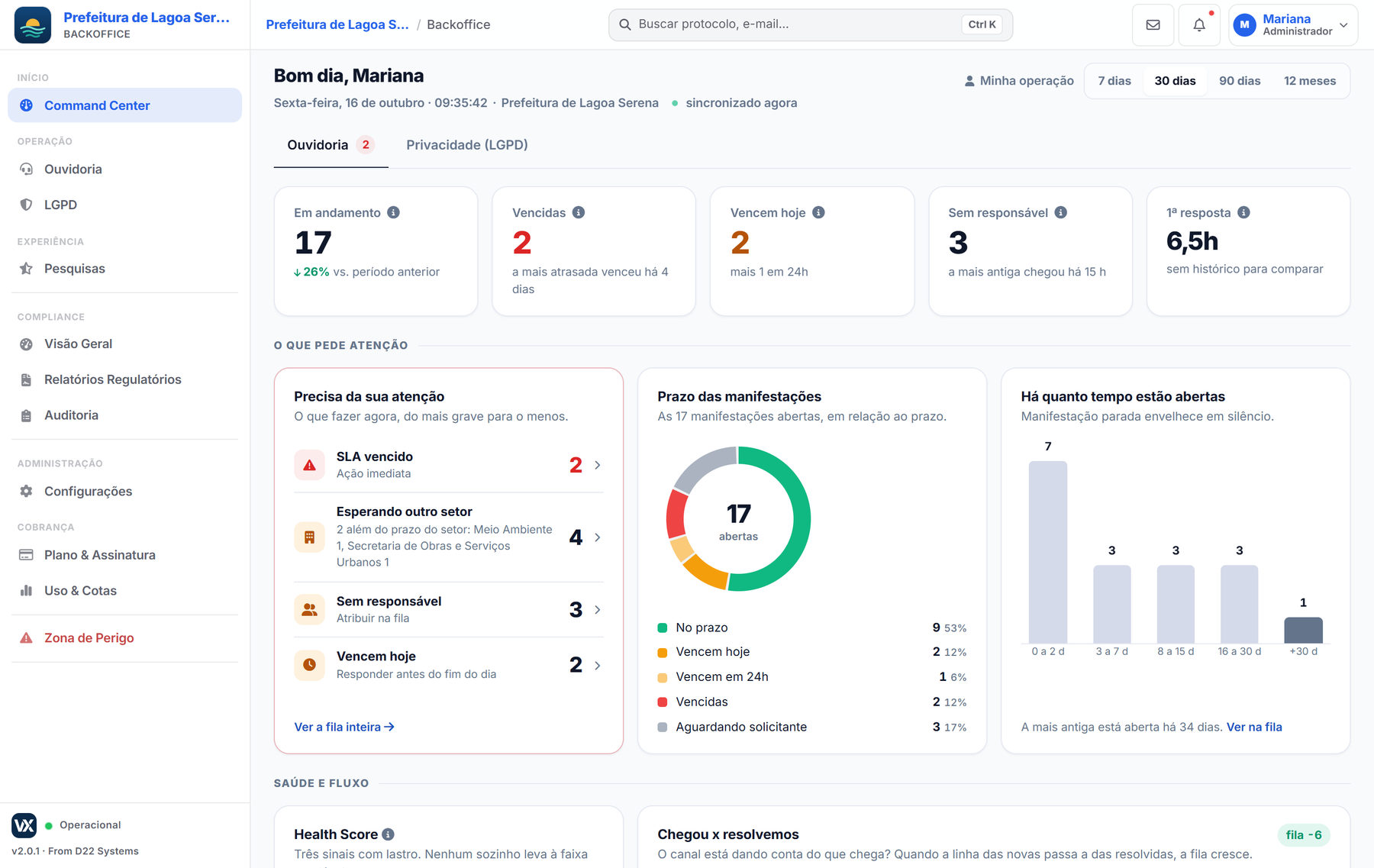Click the SLA vencido warning icon
The height and width of the screenshot is (868, 1374).
[x=309, y=465]
